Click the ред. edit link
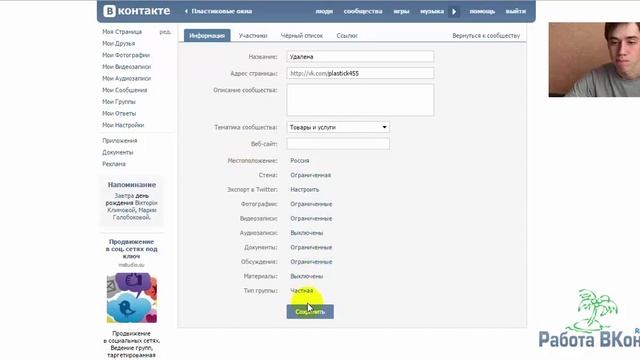 (x=165, y=31)
